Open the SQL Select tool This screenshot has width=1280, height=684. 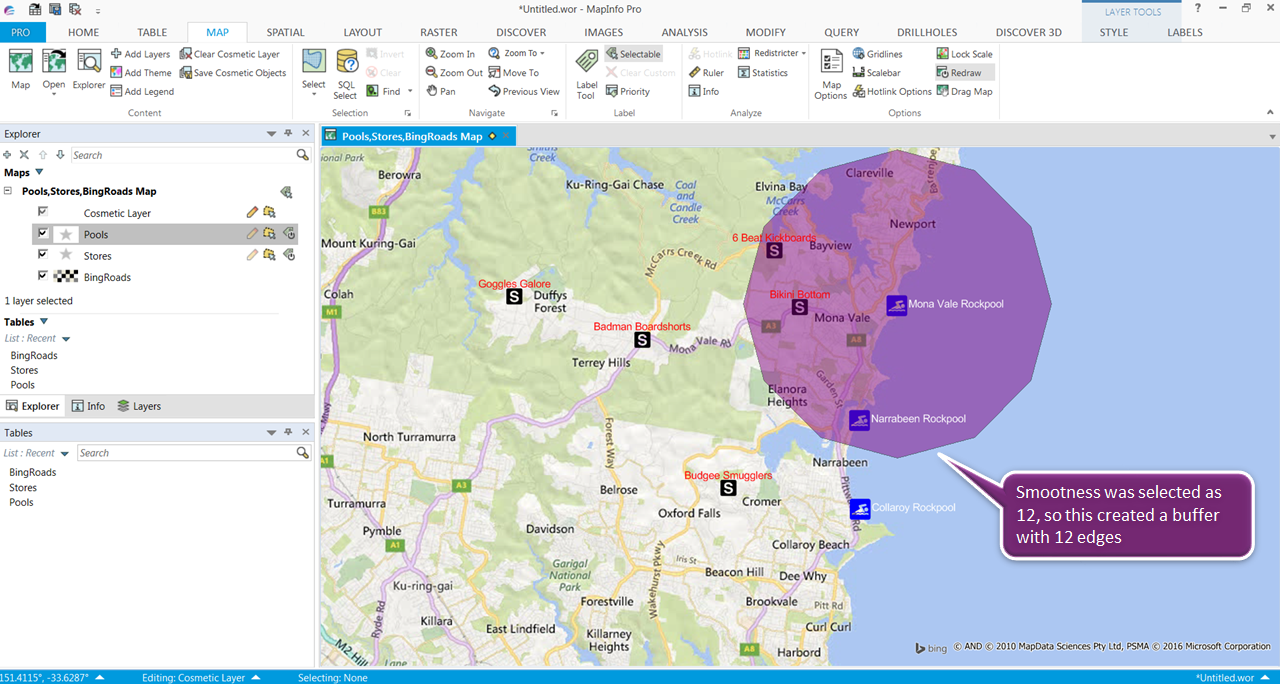(x=346, y=74)
